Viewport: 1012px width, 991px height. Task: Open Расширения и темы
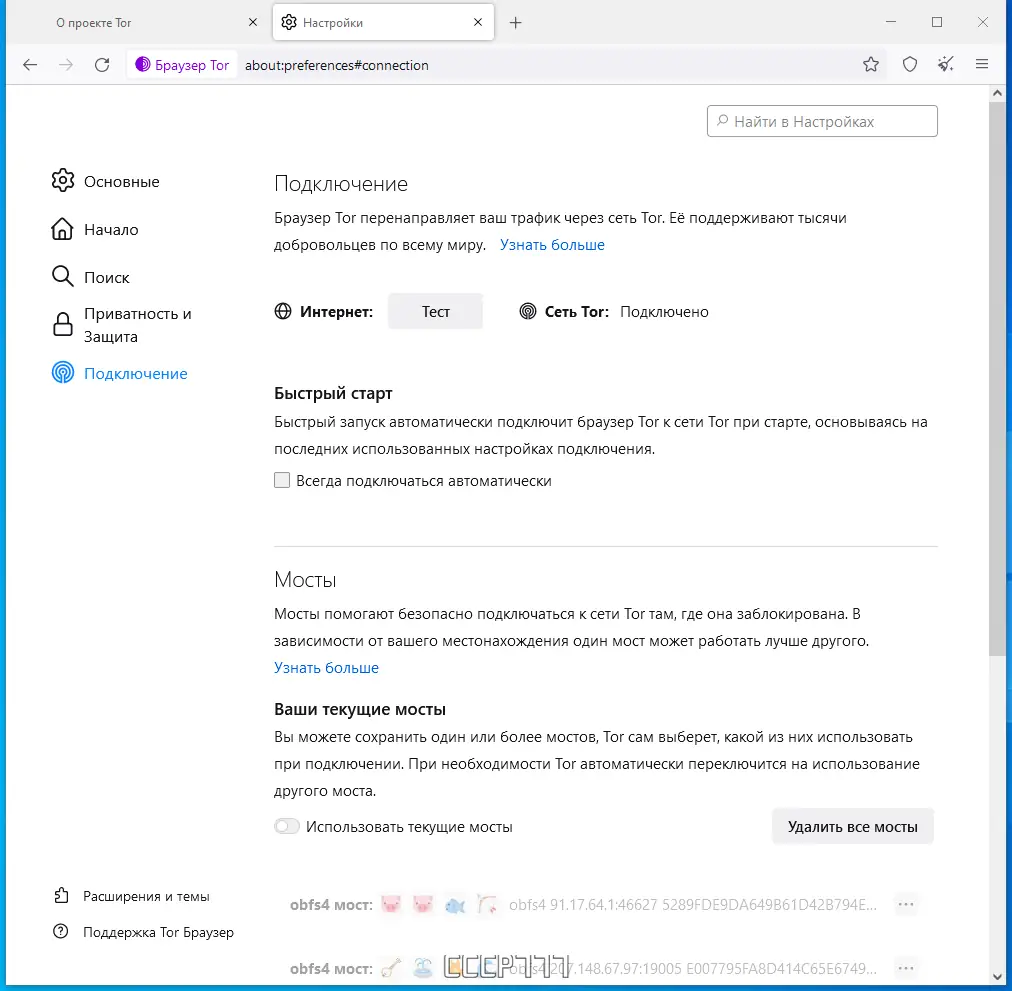point(132,896)
